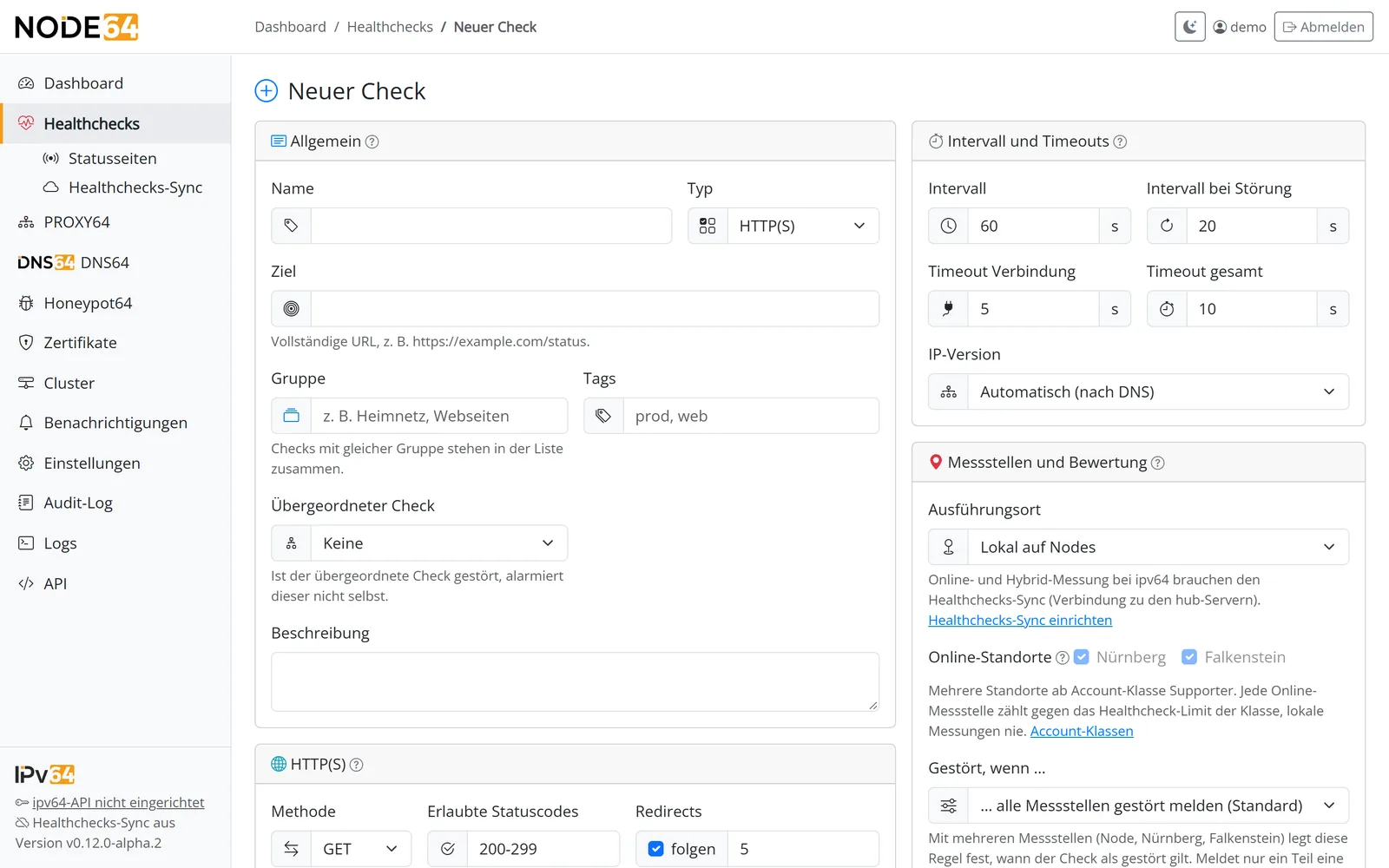Open Logs in the sidebar

point(115,543)
